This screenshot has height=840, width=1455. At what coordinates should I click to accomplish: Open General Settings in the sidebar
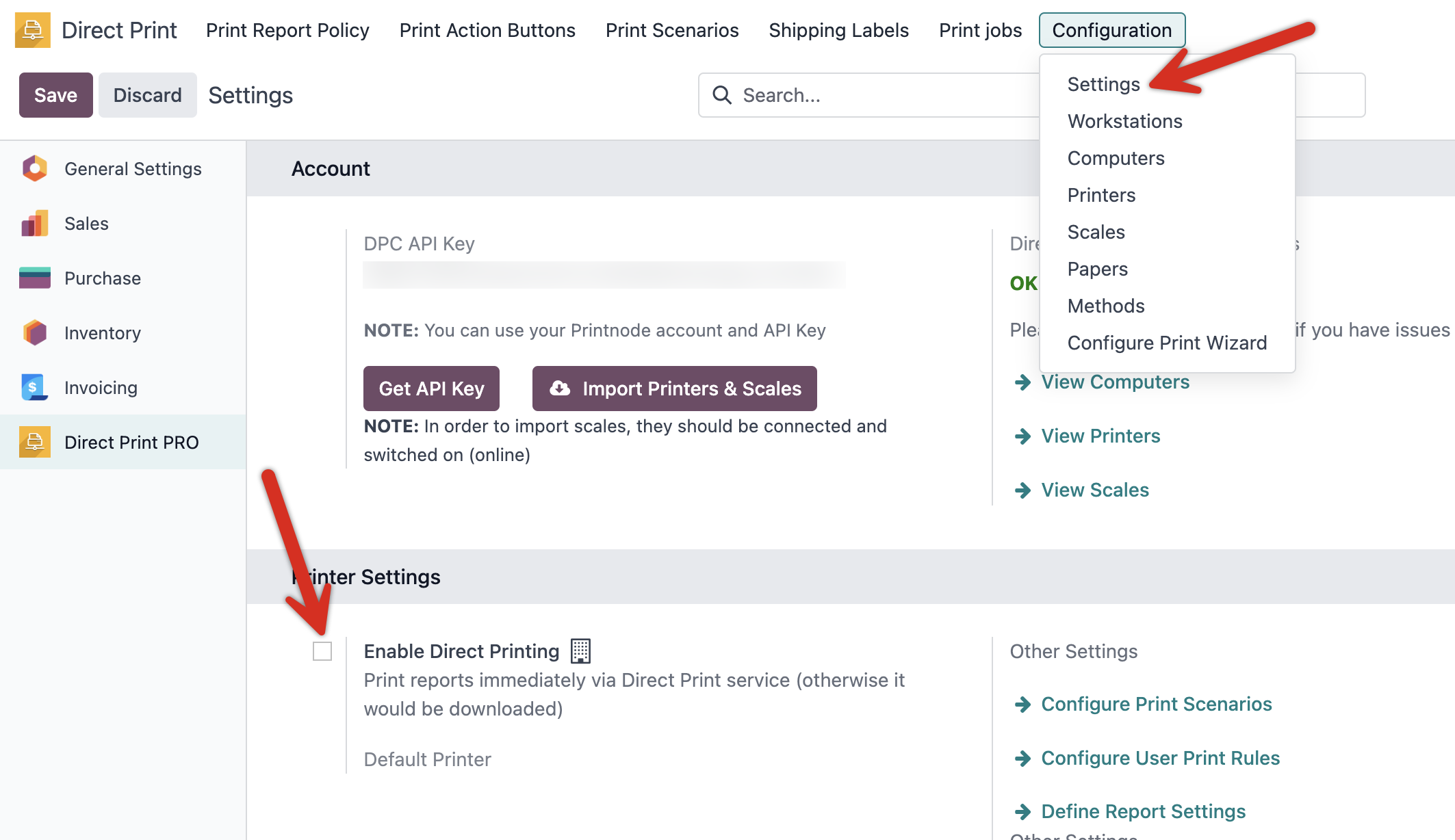123,168
